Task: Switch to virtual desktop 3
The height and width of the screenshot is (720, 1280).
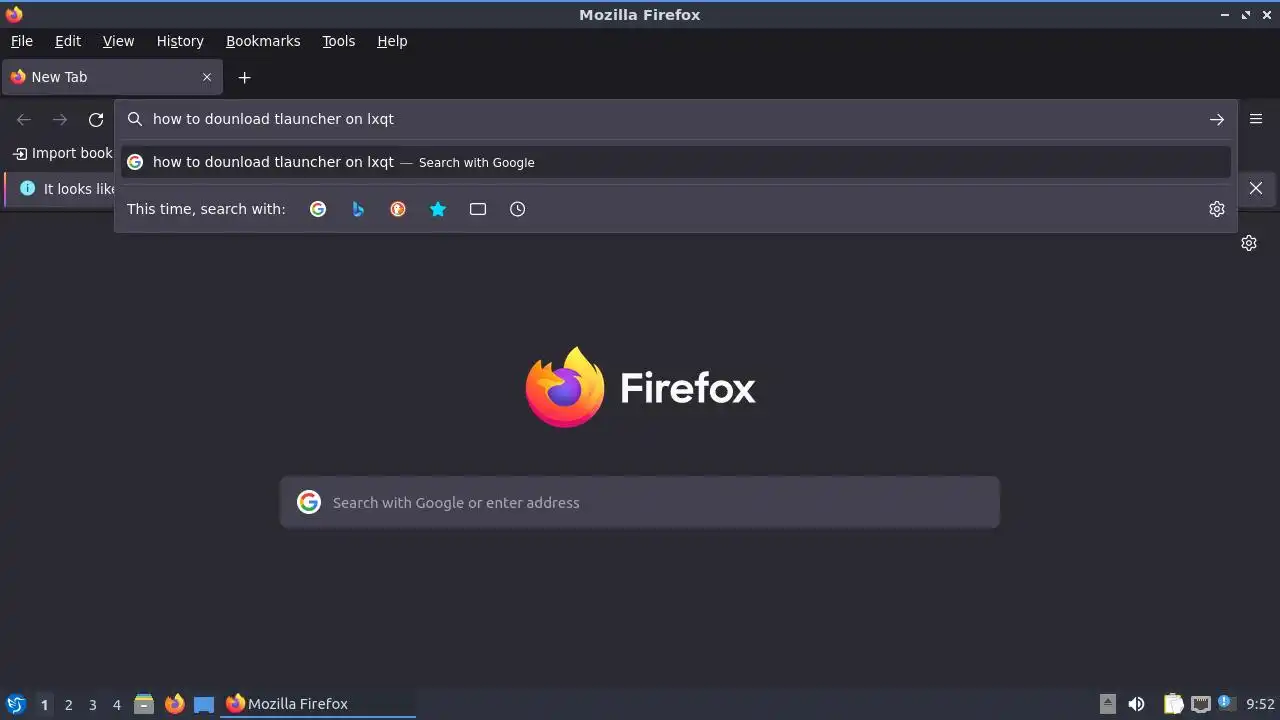Action: coord(92,704)
